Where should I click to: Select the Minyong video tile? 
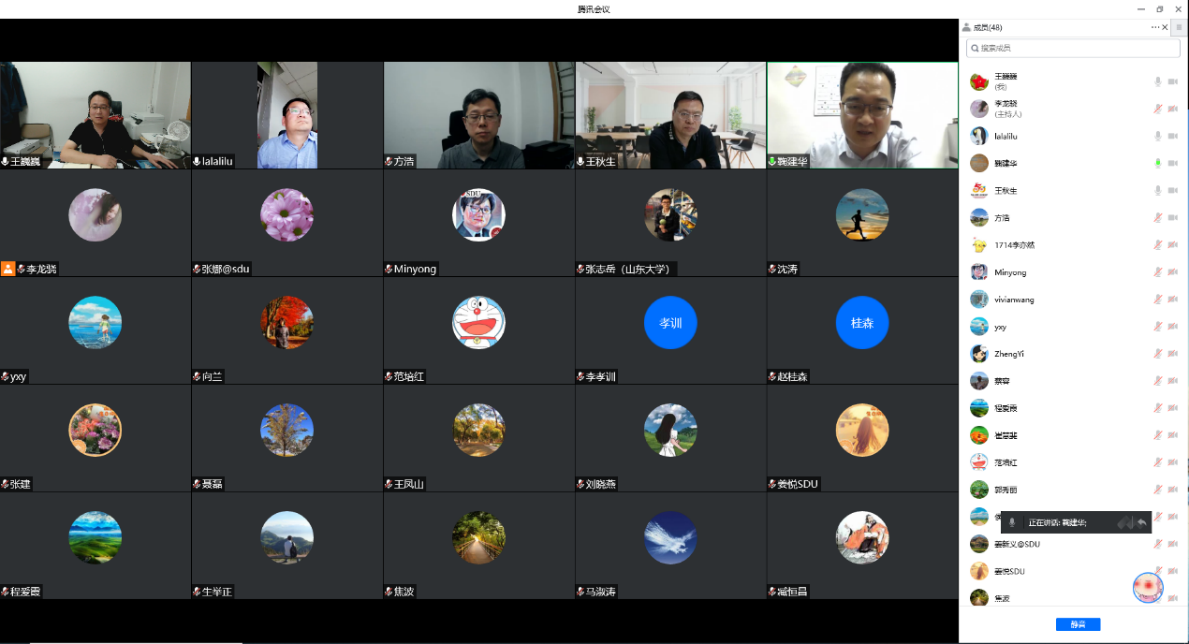tap(479, 222)
